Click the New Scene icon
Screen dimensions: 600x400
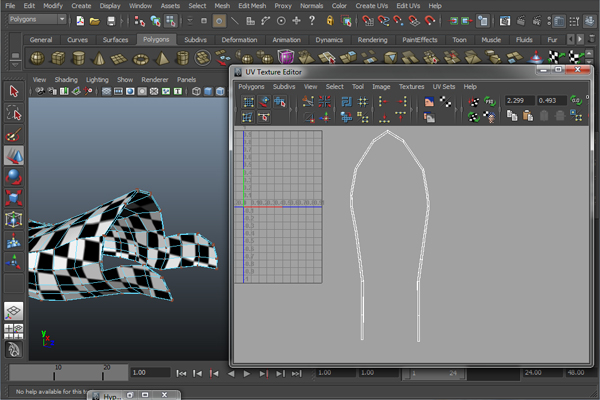[x=80, y=21]
